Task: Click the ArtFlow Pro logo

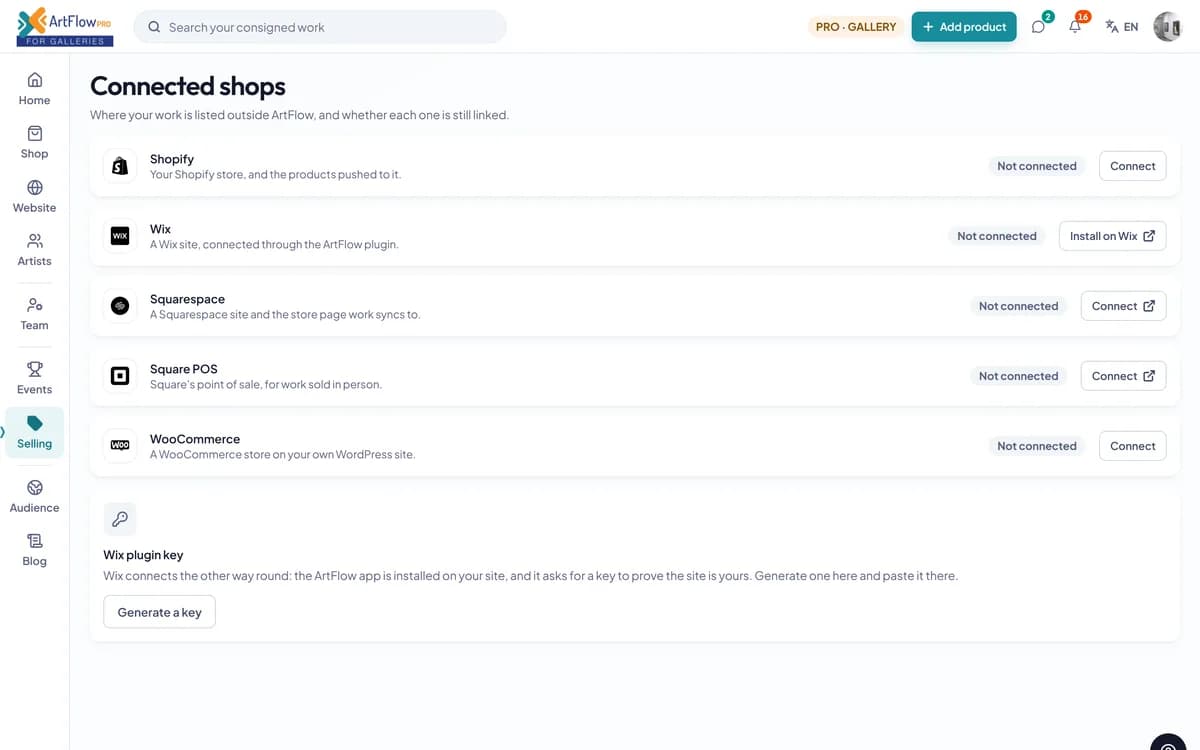Action: [x=65, y=26]
